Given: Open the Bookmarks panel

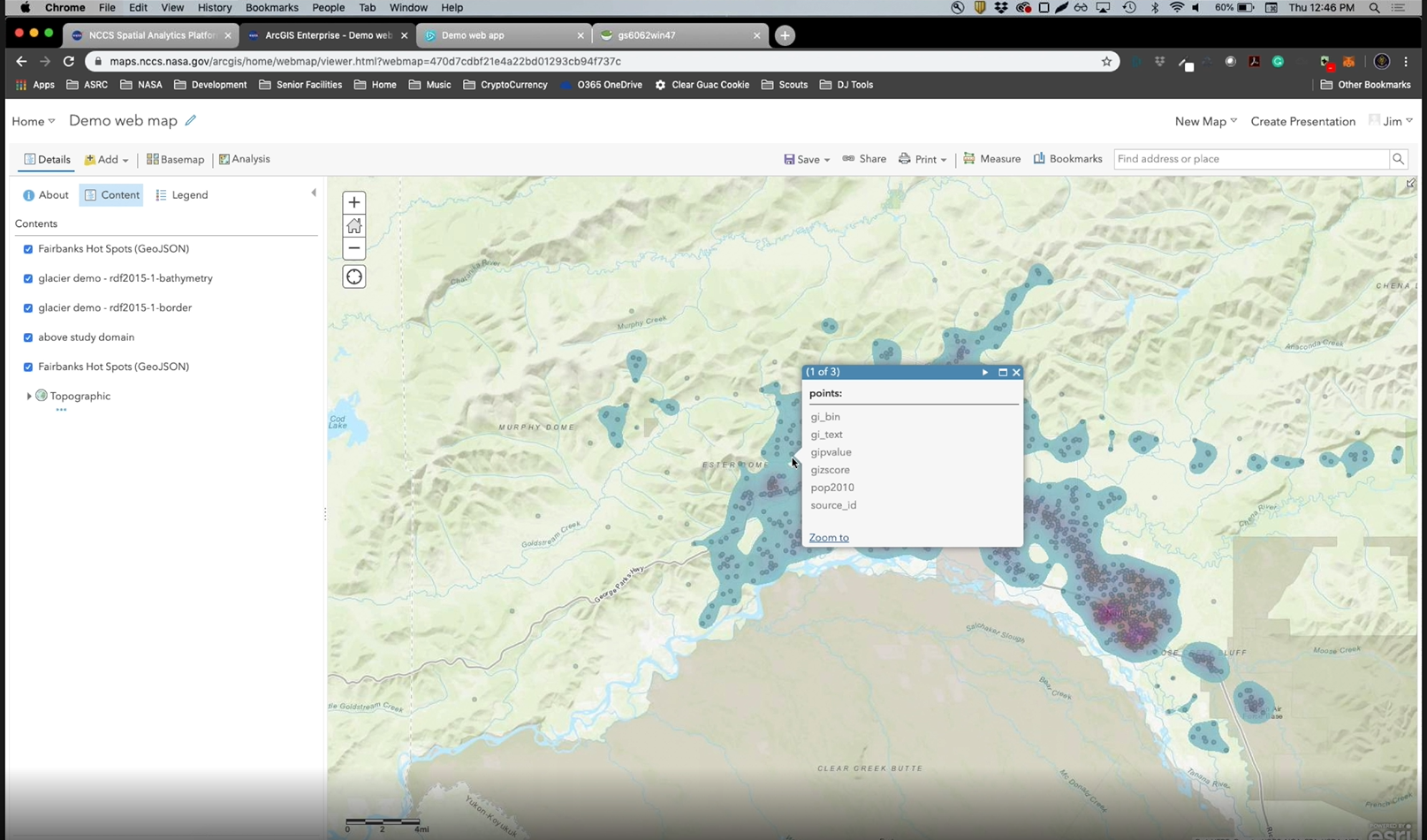Looking at the screenshot, I should tap(1067, 159).
